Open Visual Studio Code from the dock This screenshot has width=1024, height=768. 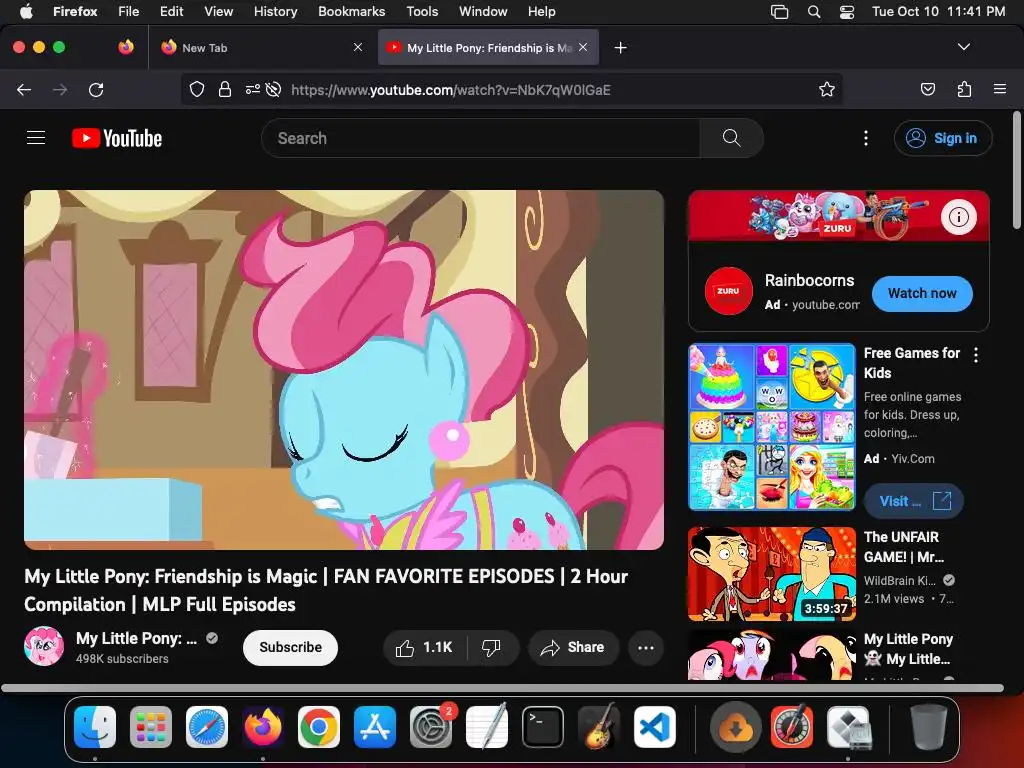[654, 727]
